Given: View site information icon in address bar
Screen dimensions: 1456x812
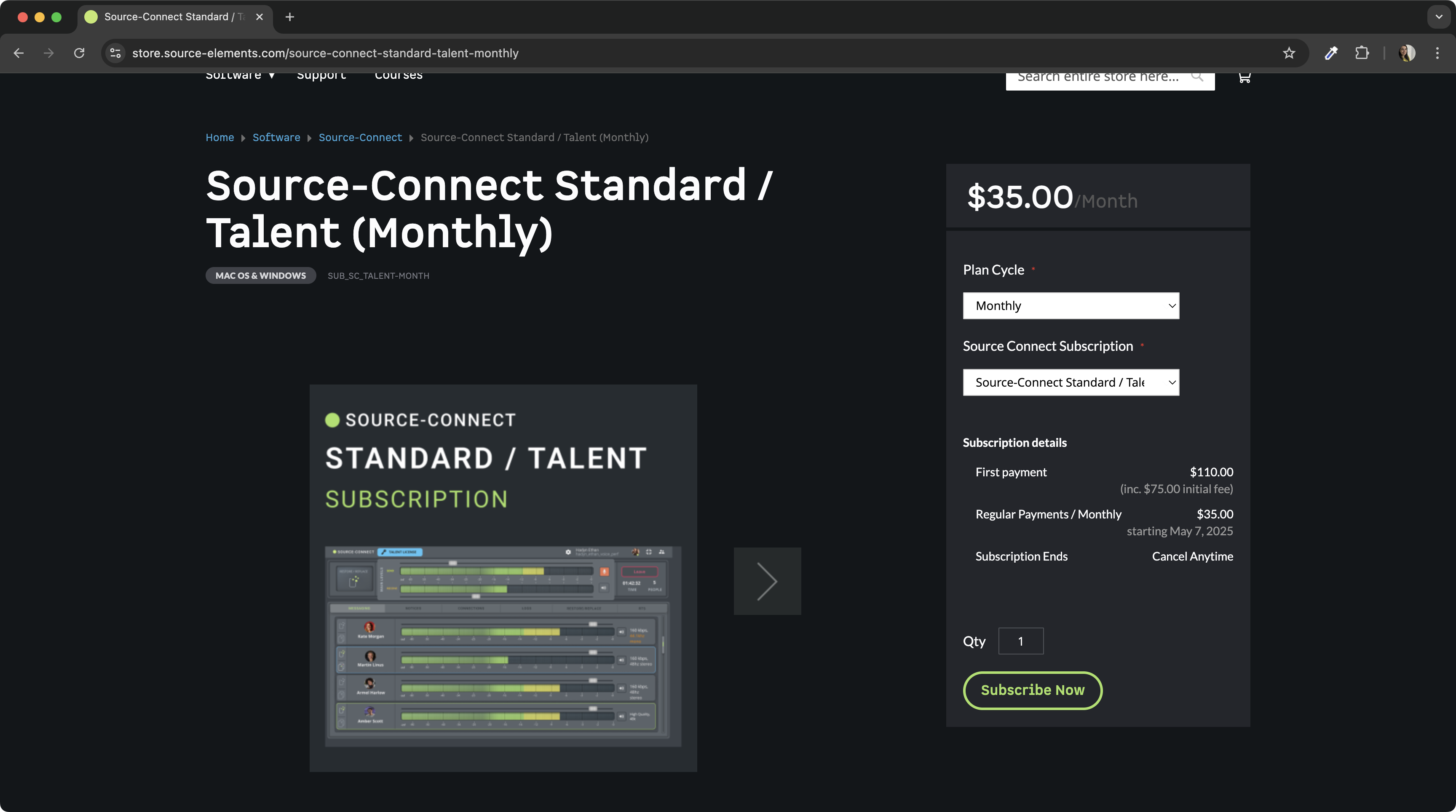Looking at the screenshot, I should click(115, 53).
